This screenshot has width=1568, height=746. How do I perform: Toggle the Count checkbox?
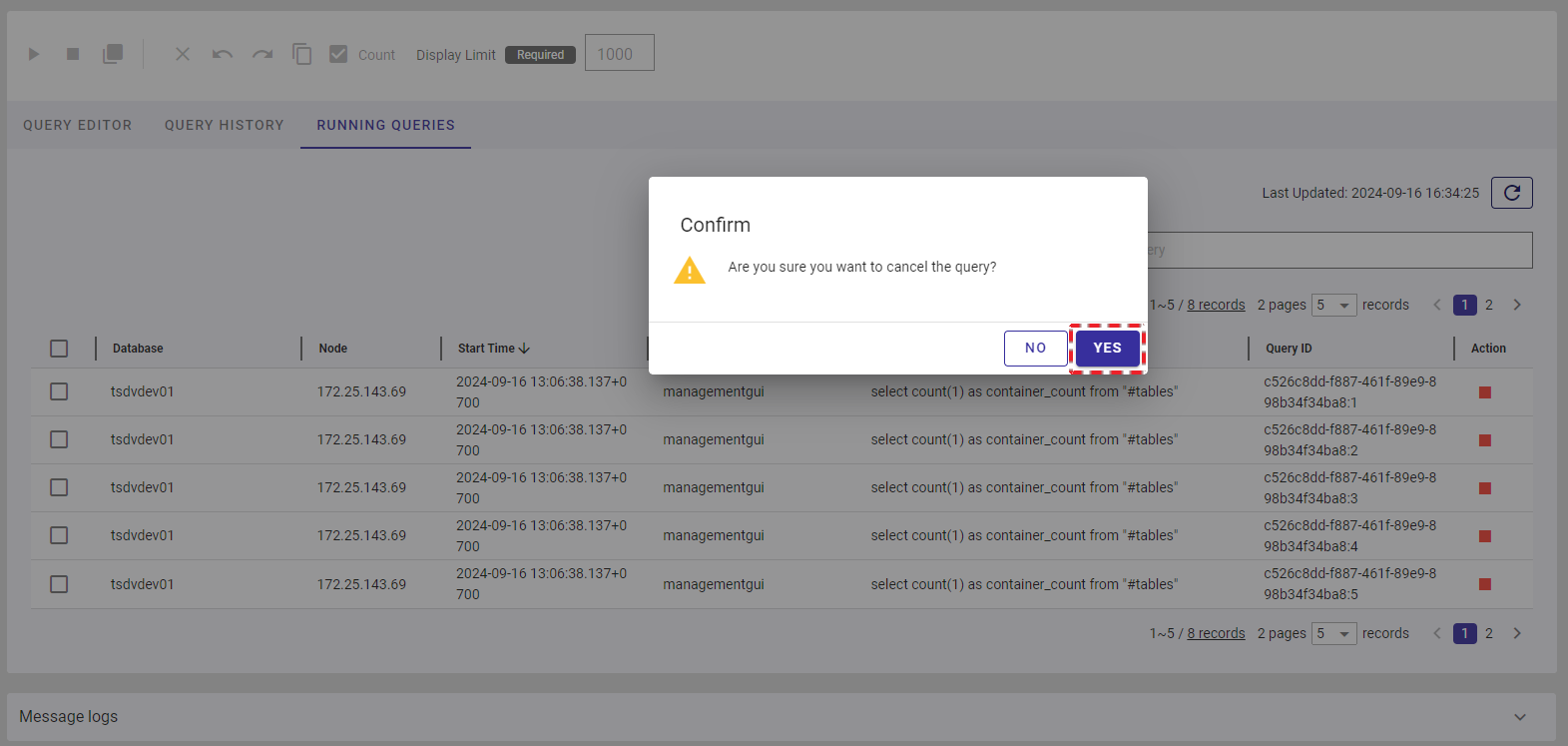[x=339, y=54]
